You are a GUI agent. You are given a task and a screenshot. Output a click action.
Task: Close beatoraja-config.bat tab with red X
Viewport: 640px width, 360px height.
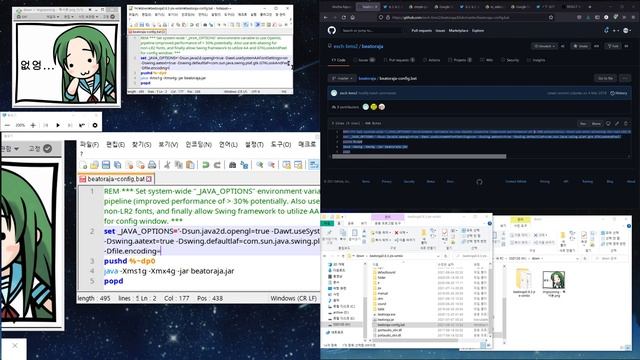[x=149, y=179]
